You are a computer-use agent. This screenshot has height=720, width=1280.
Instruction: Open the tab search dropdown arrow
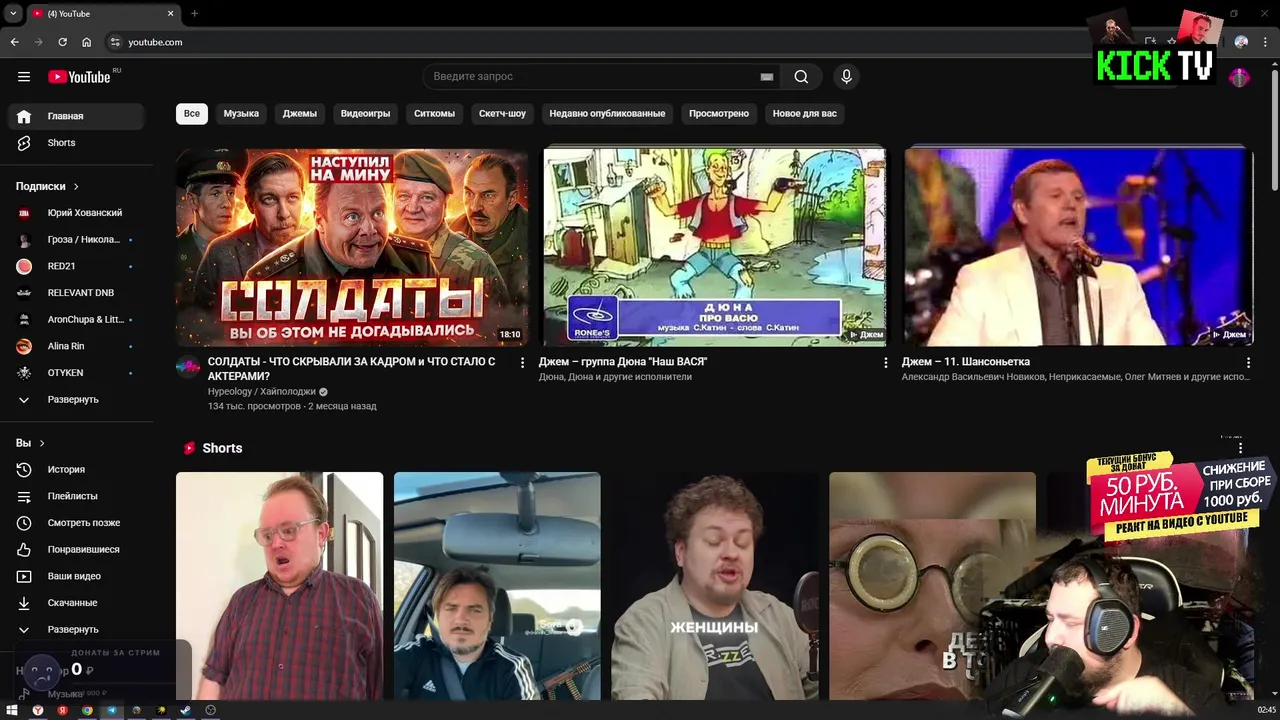click(12, 13)
